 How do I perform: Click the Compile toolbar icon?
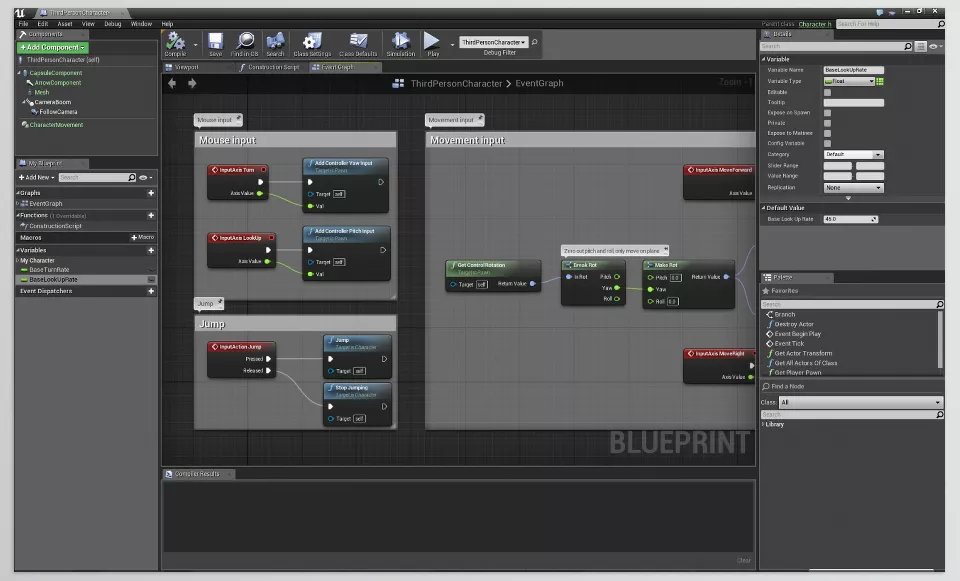[175, 44]
